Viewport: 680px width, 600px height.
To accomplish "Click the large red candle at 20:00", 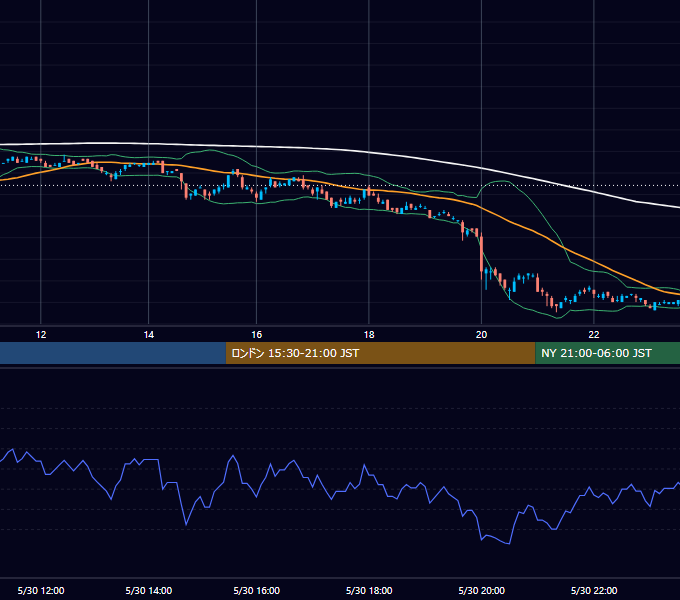I will click(481, 254).
